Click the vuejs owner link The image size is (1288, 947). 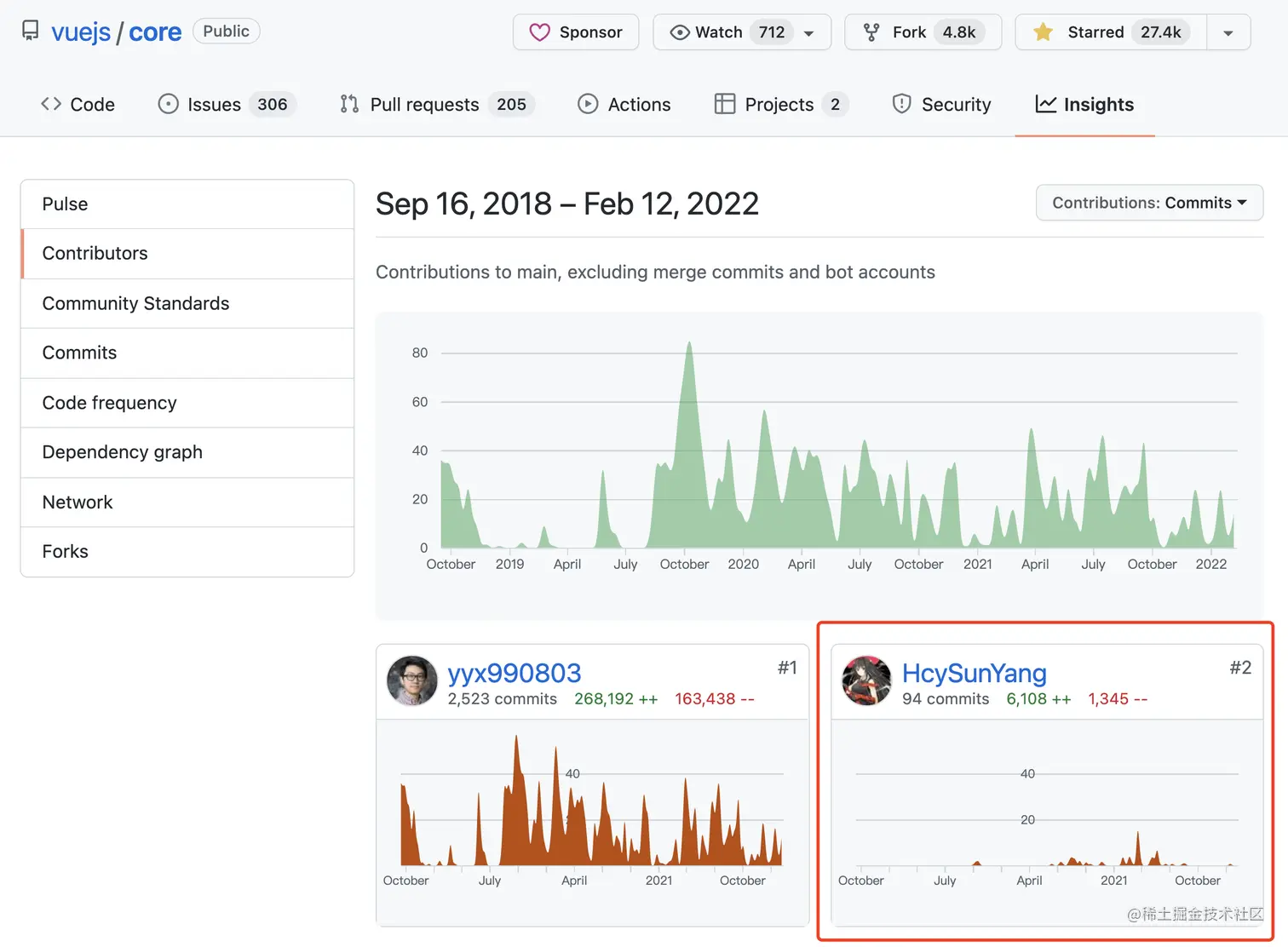81,32
